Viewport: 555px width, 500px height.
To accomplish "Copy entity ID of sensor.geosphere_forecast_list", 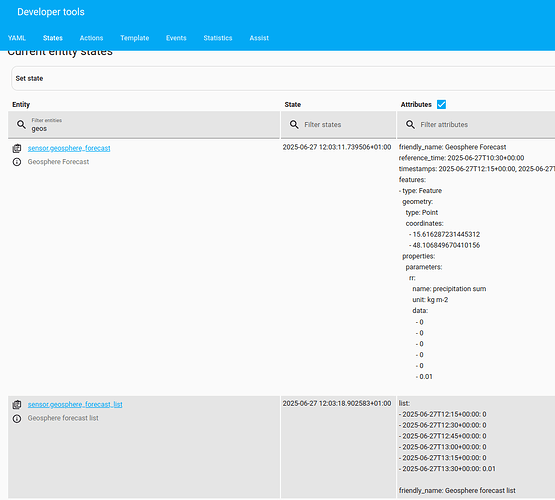I will click(x=17, y=404).
